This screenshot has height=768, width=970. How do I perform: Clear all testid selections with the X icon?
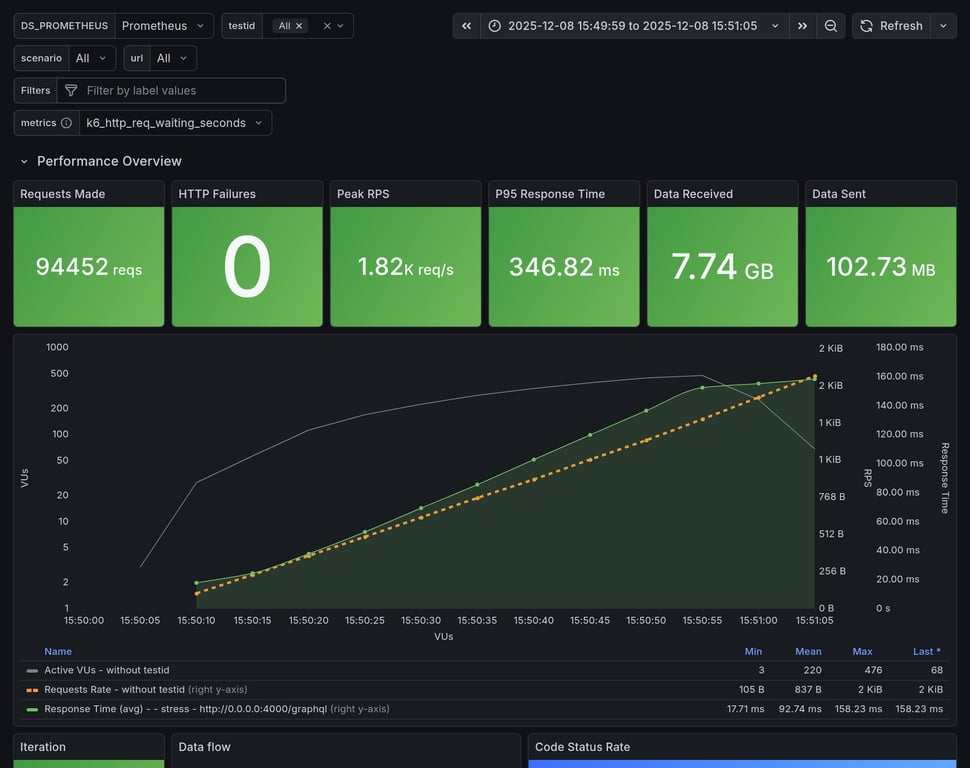pos(327,25)
